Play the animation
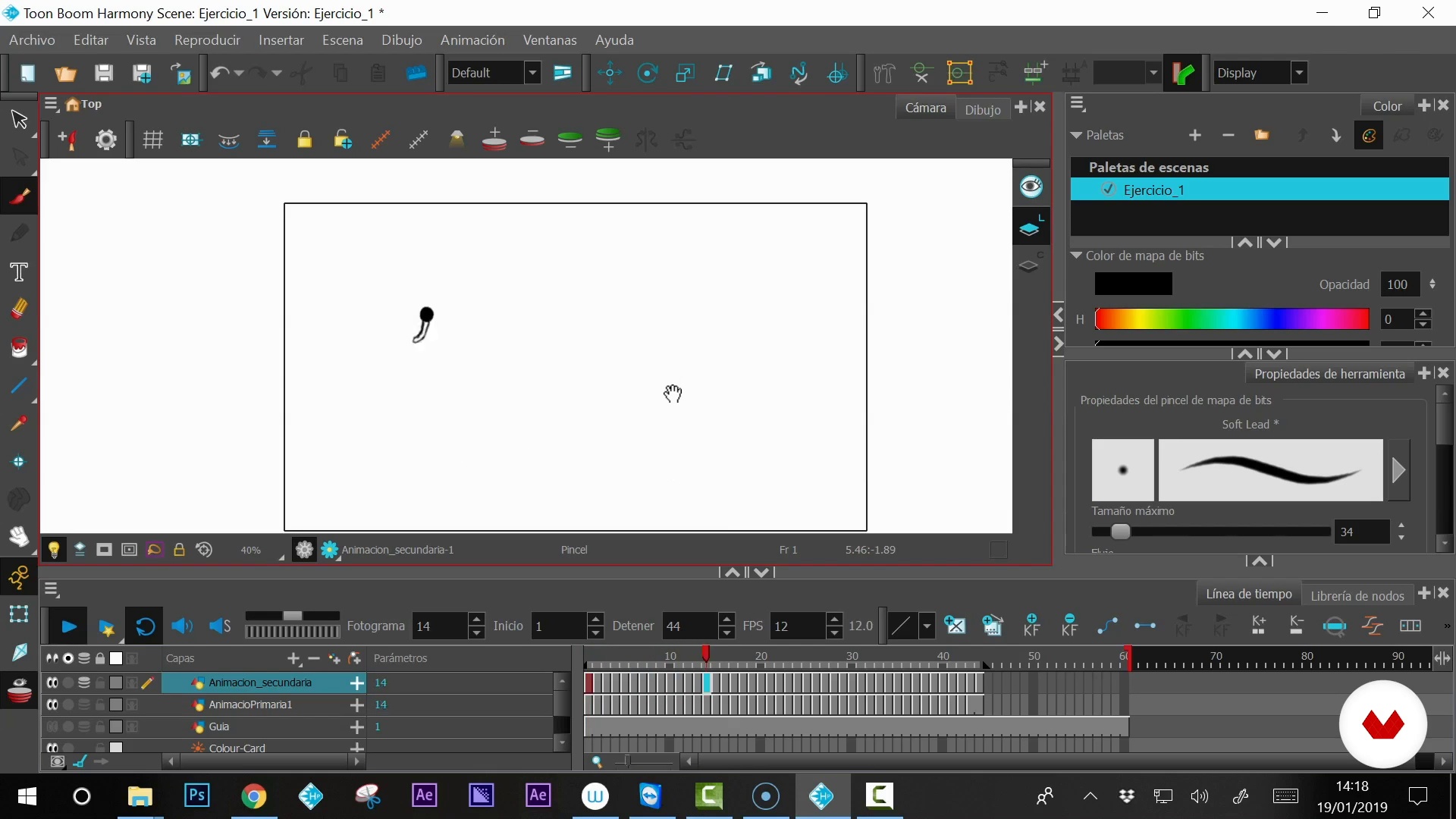1456x819 pixels. 68,626
